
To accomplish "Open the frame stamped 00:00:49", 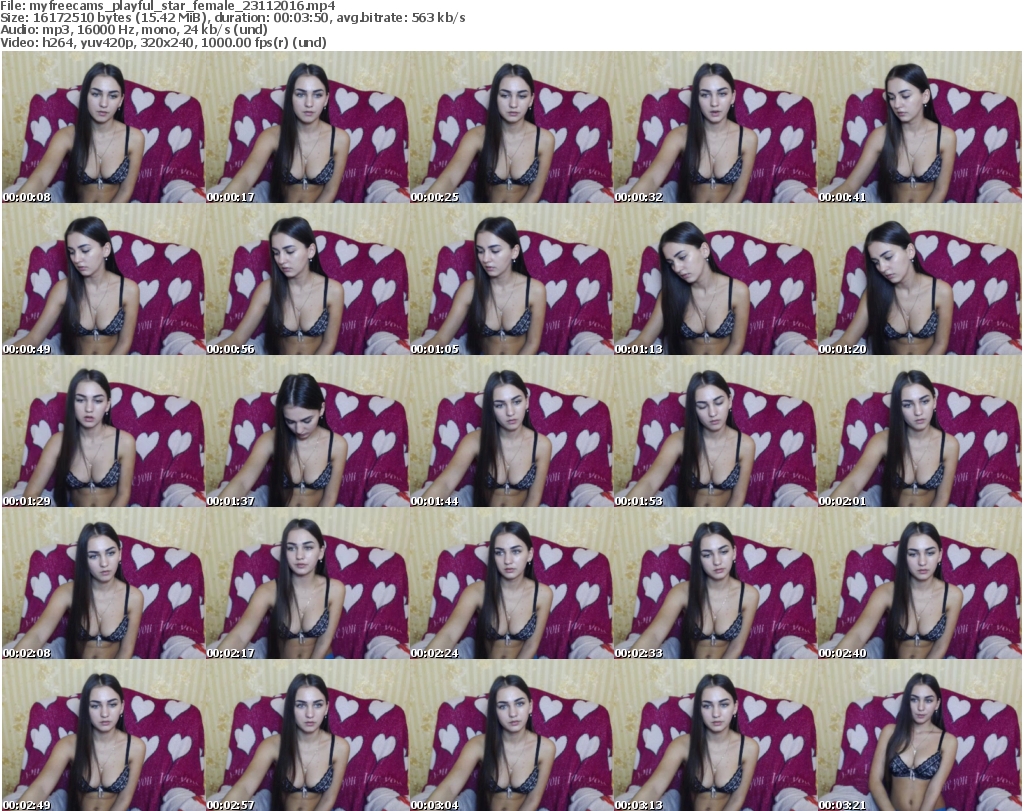I will click(x=103, y=279).
